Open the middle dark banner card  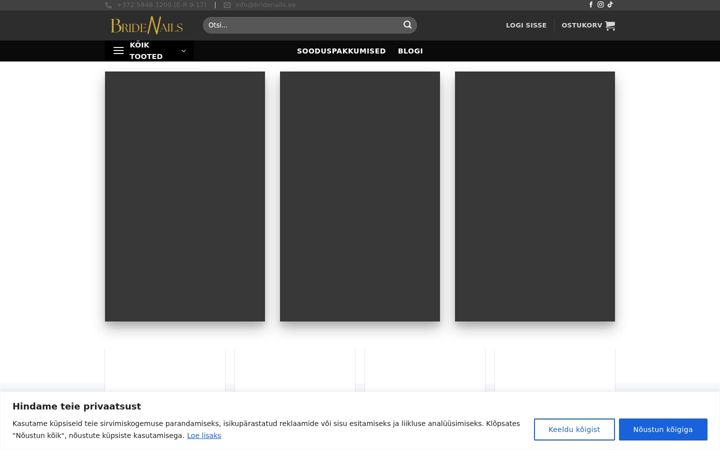(x=360, y=196)
